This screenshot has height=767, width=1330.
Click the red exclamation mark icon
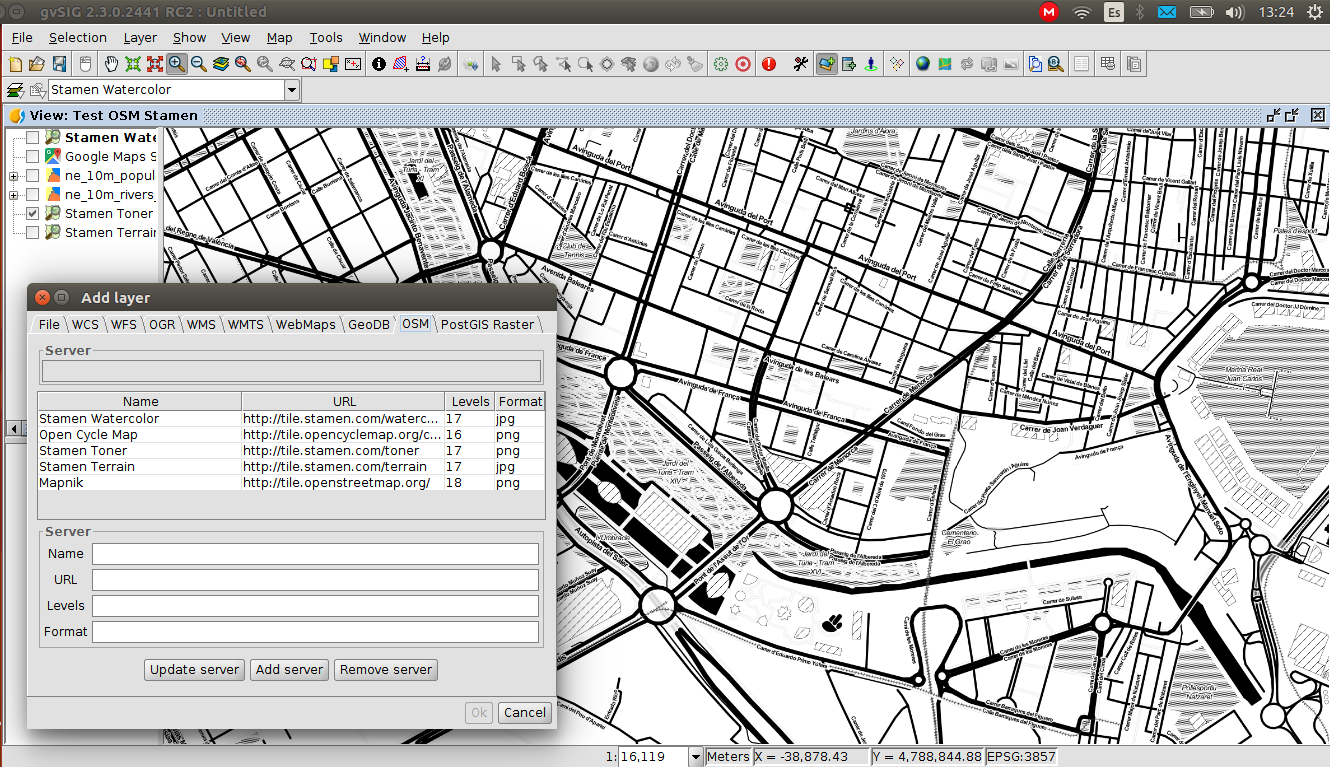(x=769, y=64)
